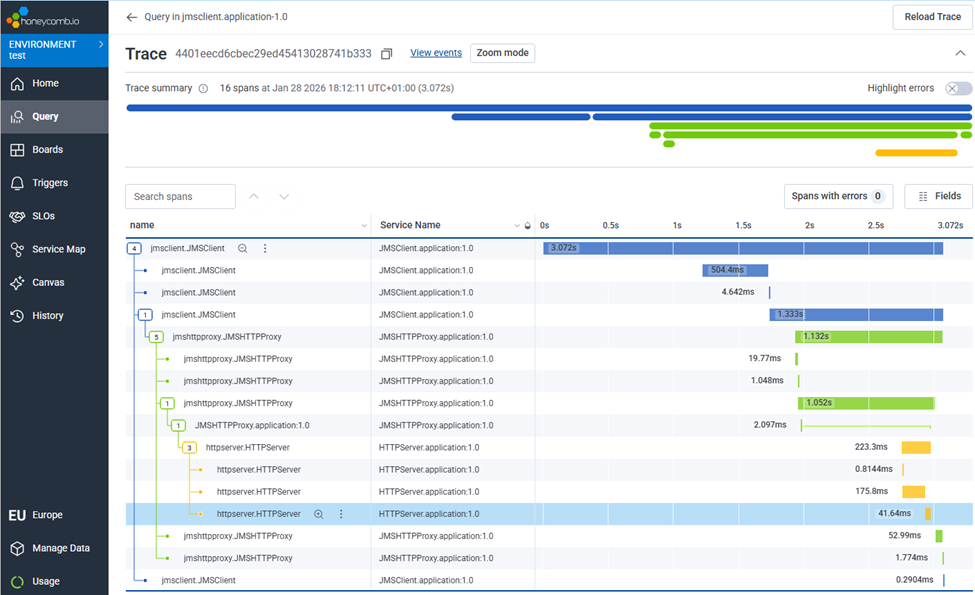975x595 pixels.
Task: Collapse root span node with 4 children
Action: pos(134,249)
